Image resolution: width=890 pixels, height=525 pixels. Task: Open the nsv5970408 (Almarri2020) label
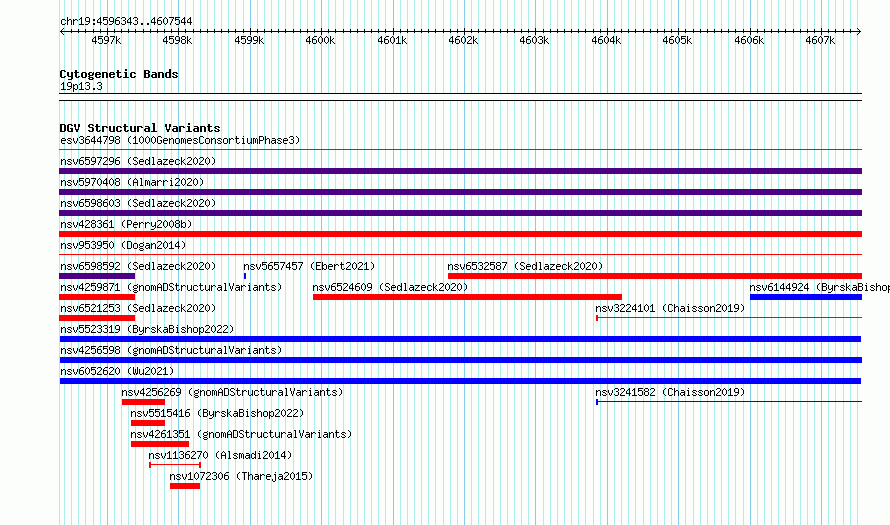tap(132, 182)
